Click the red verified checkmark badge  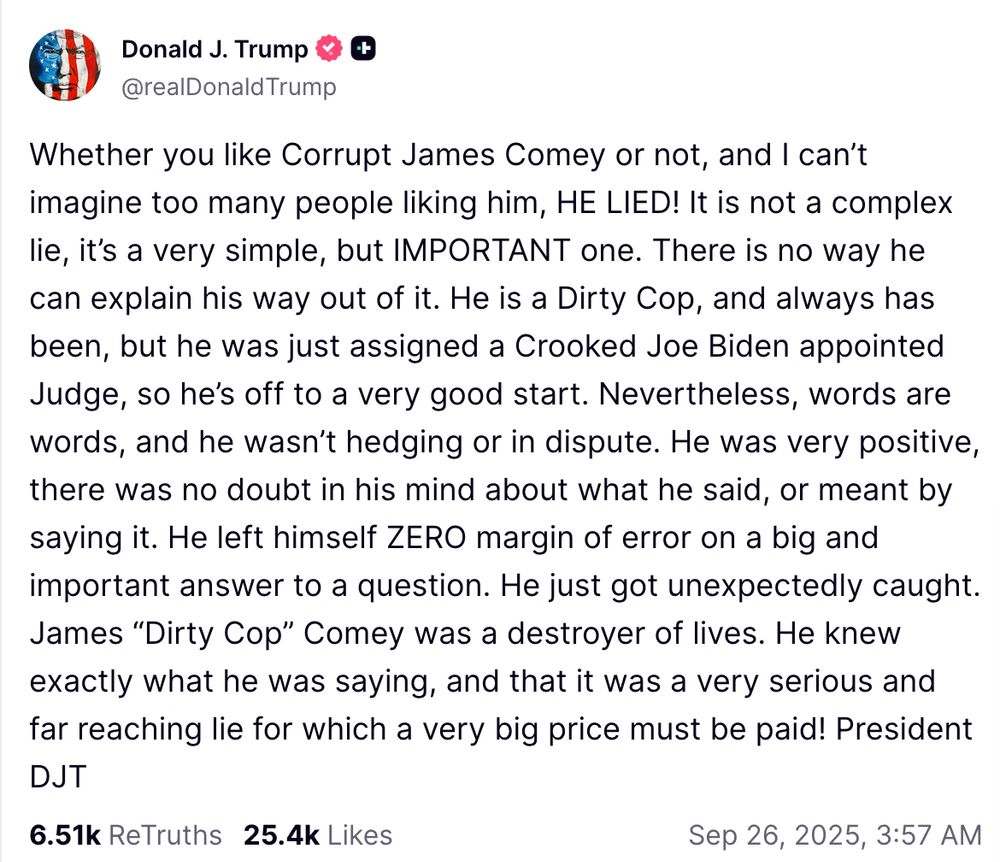(329, 48)
